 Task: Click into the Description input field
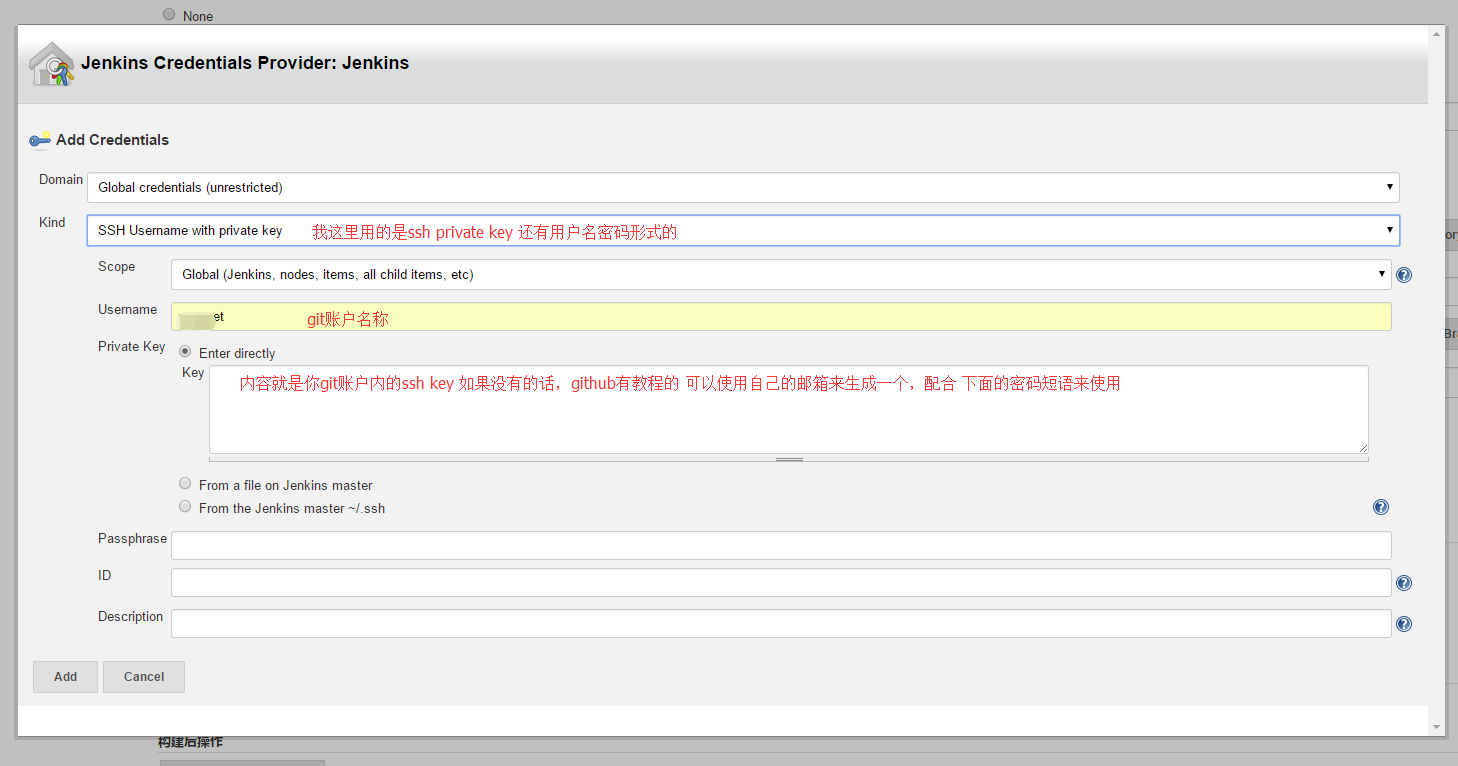(x=781, y=623)
